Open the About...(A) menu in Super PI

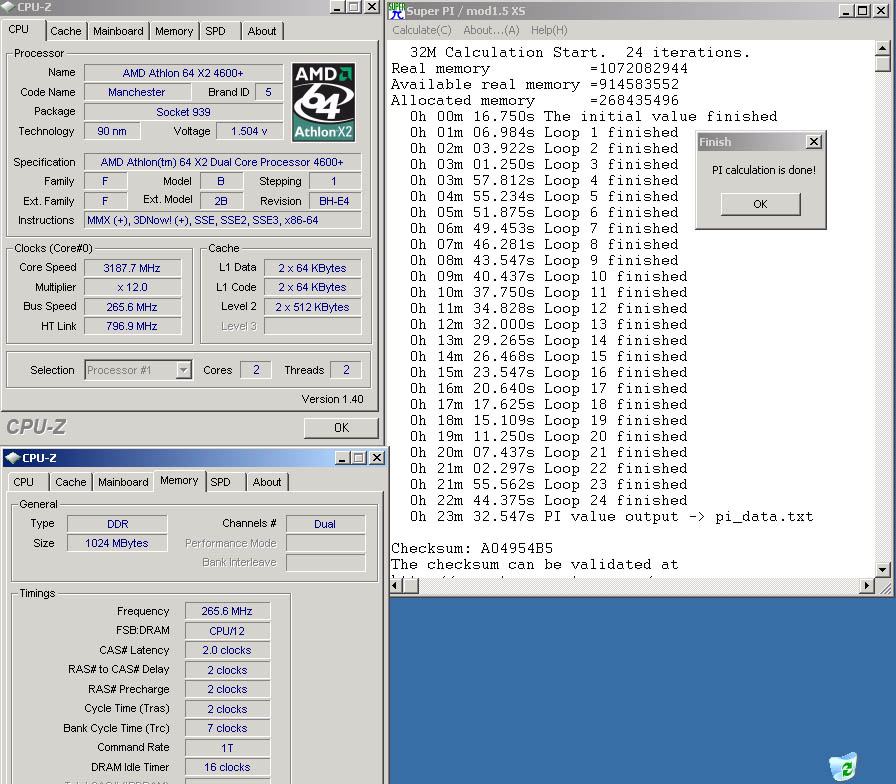pyautogui.click(x=491, y=30)
